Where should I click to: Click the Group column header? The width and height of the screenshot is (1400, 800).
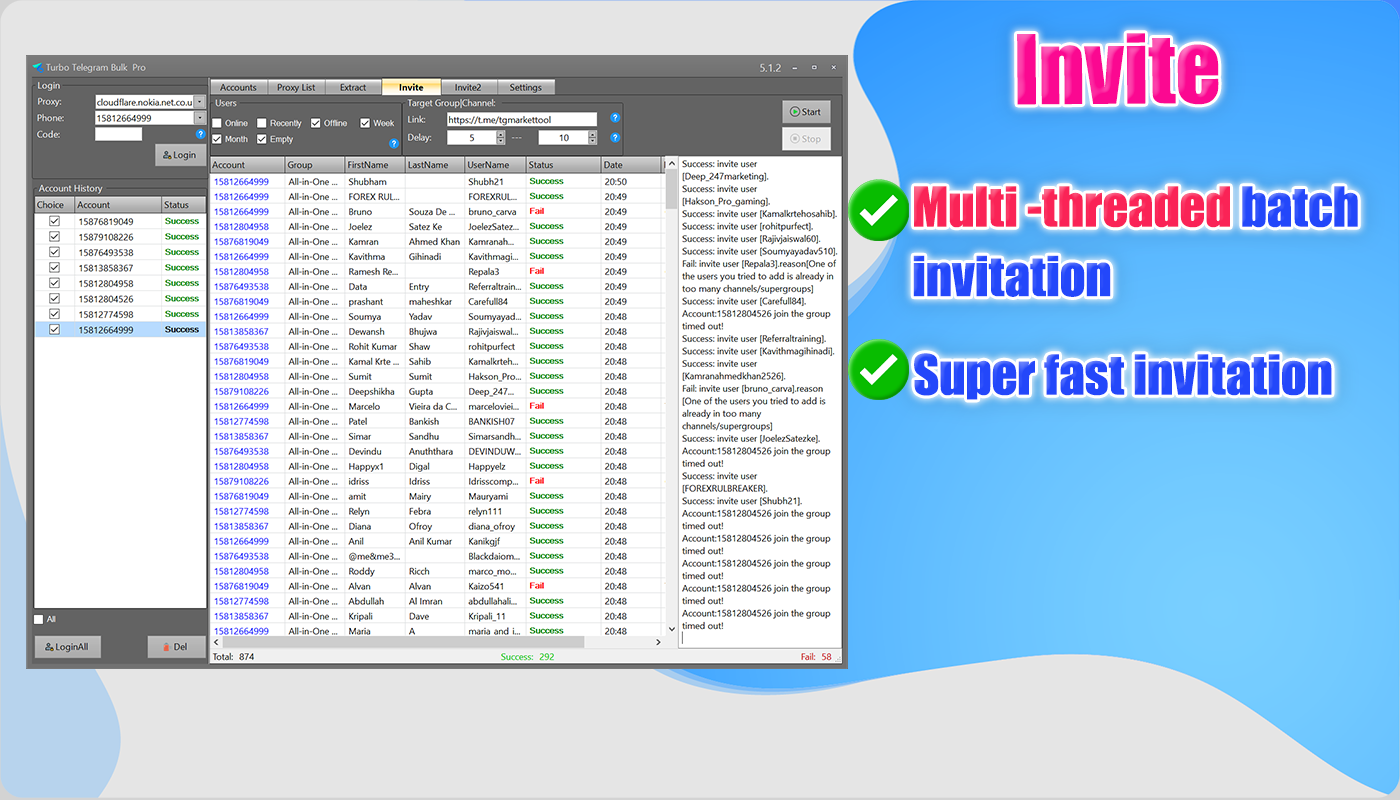point(314,165)
